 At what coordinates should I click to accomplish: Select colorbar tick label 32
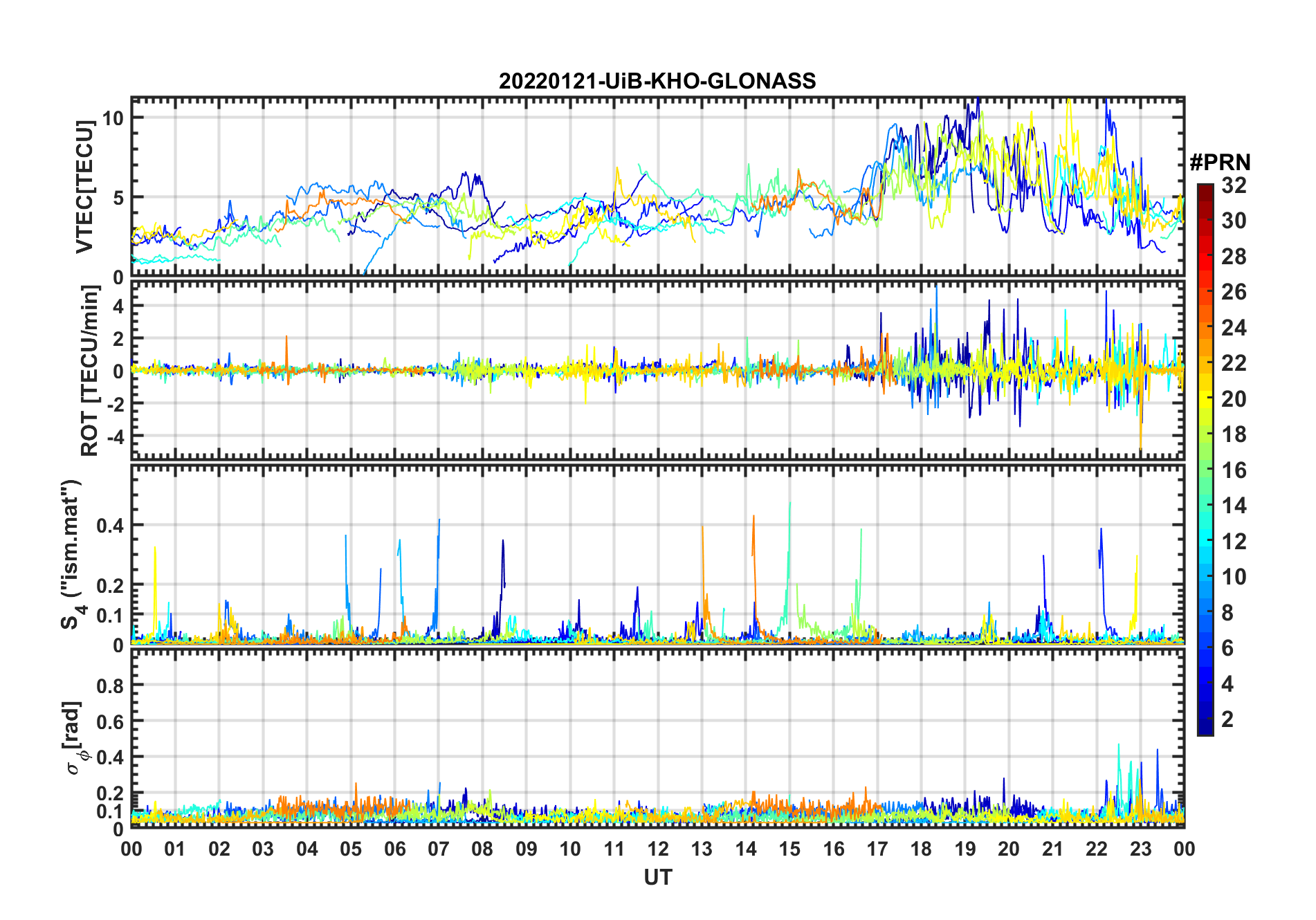(x=1234, y=185)
